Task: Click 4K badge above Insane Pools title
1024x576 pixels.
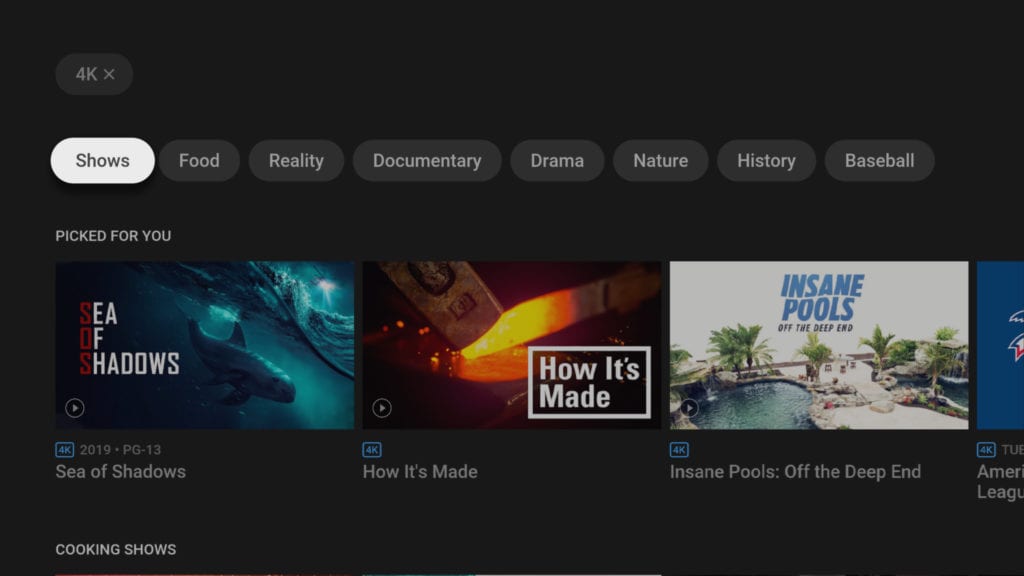Action: (679, 450)
